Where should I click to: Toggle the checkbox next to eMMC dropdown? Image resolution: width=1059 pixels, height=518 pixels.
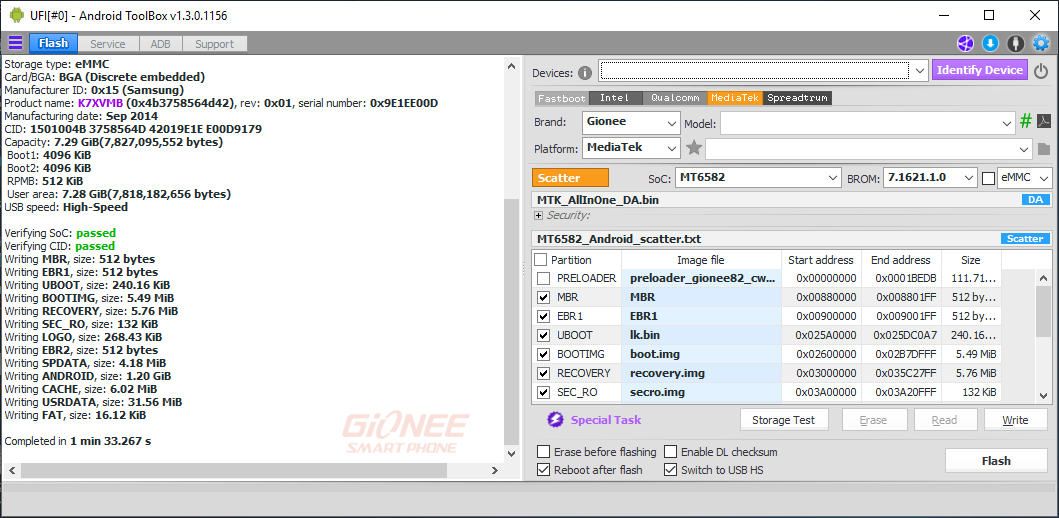[988, 178]
